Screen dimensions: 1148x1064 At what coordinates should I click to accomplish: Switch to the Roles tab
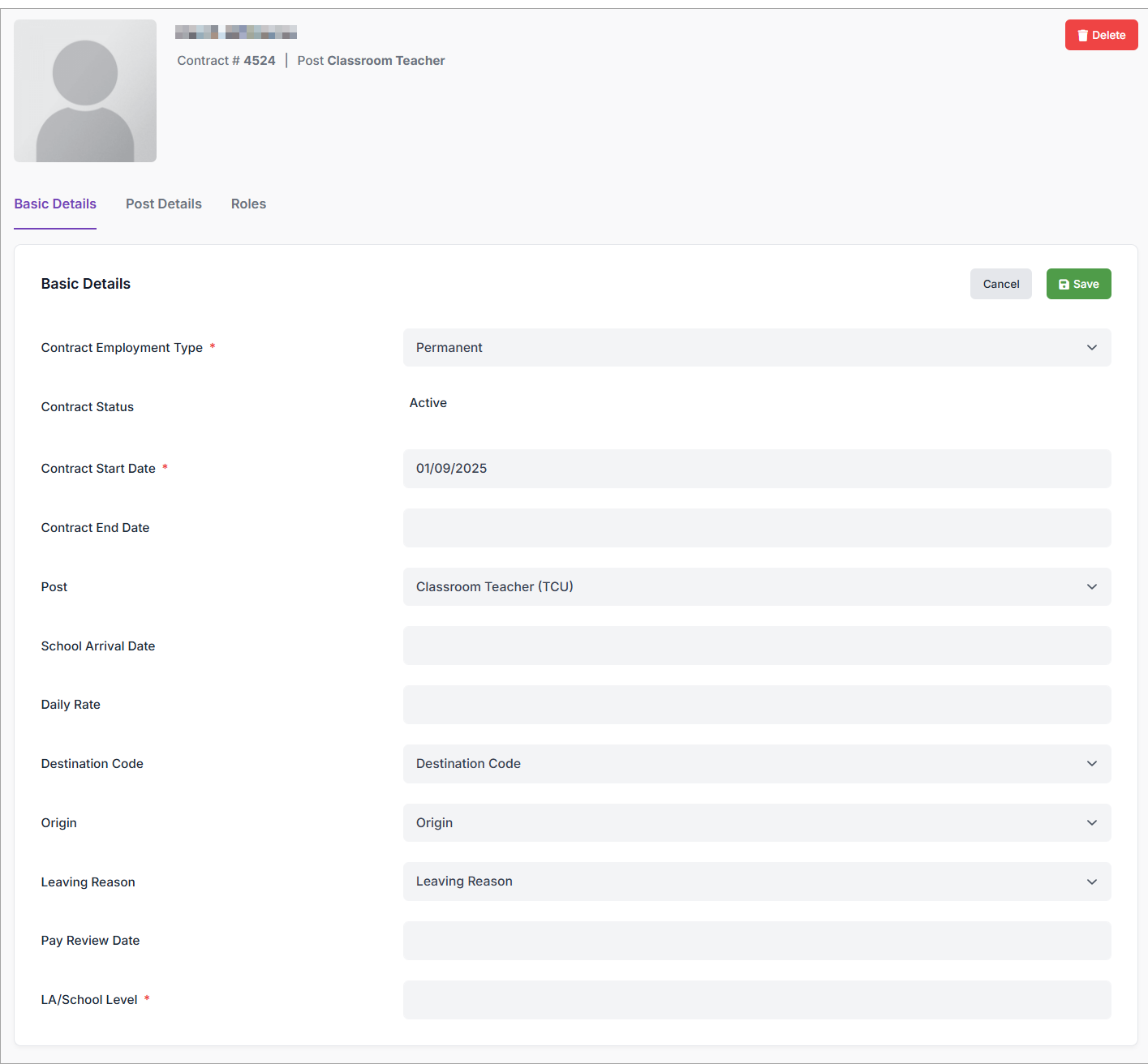tap(248, 204)
